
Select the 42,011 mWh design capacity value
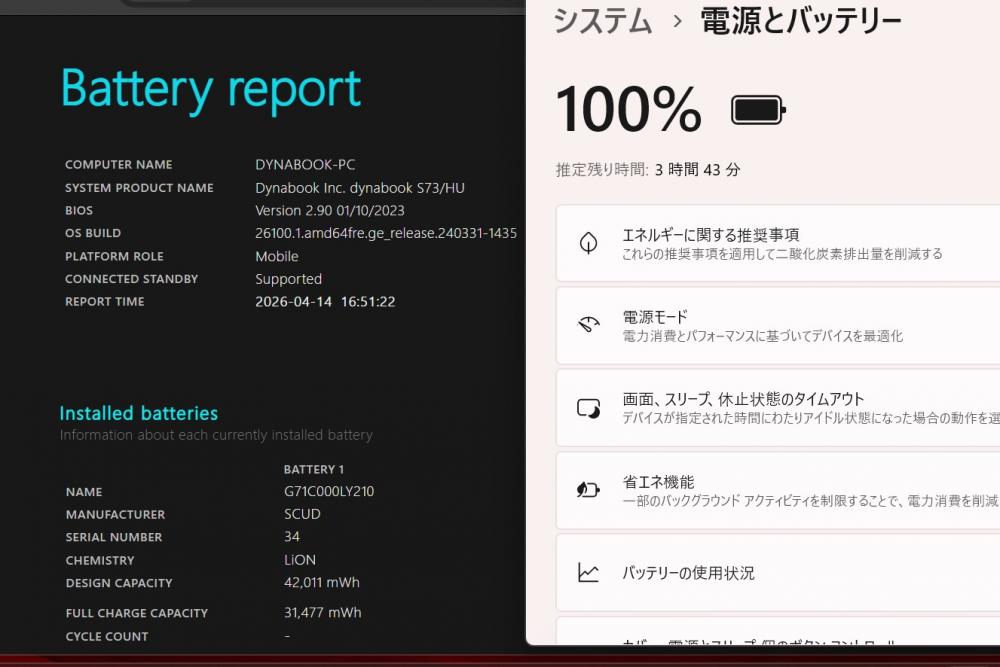click(x=321, y=582)
